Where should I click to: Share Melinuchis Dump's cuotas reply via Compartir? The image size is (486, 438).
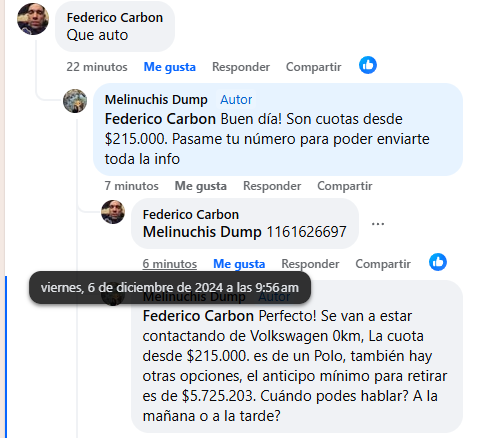(345, 186)
